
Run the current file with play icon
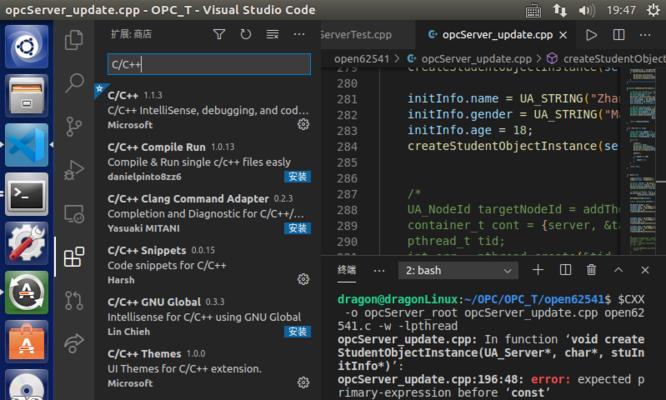(591, 35)
